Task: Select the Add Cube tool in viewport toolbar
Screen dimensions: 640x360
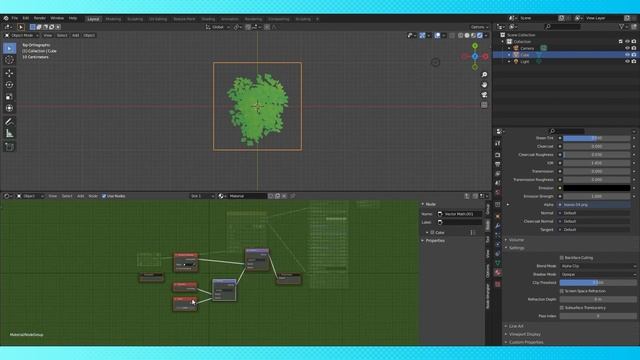Action: [x=9, y=147]
